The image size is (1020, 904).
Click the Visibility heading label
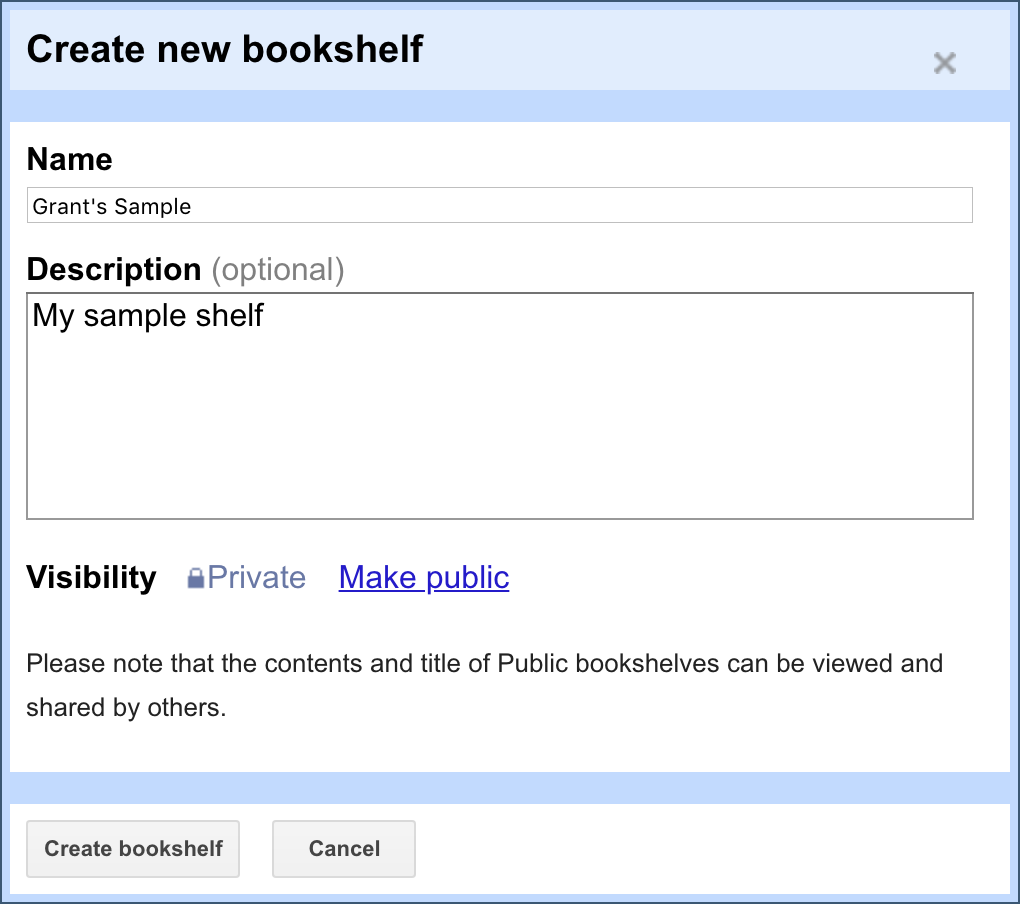pos(92,578)
